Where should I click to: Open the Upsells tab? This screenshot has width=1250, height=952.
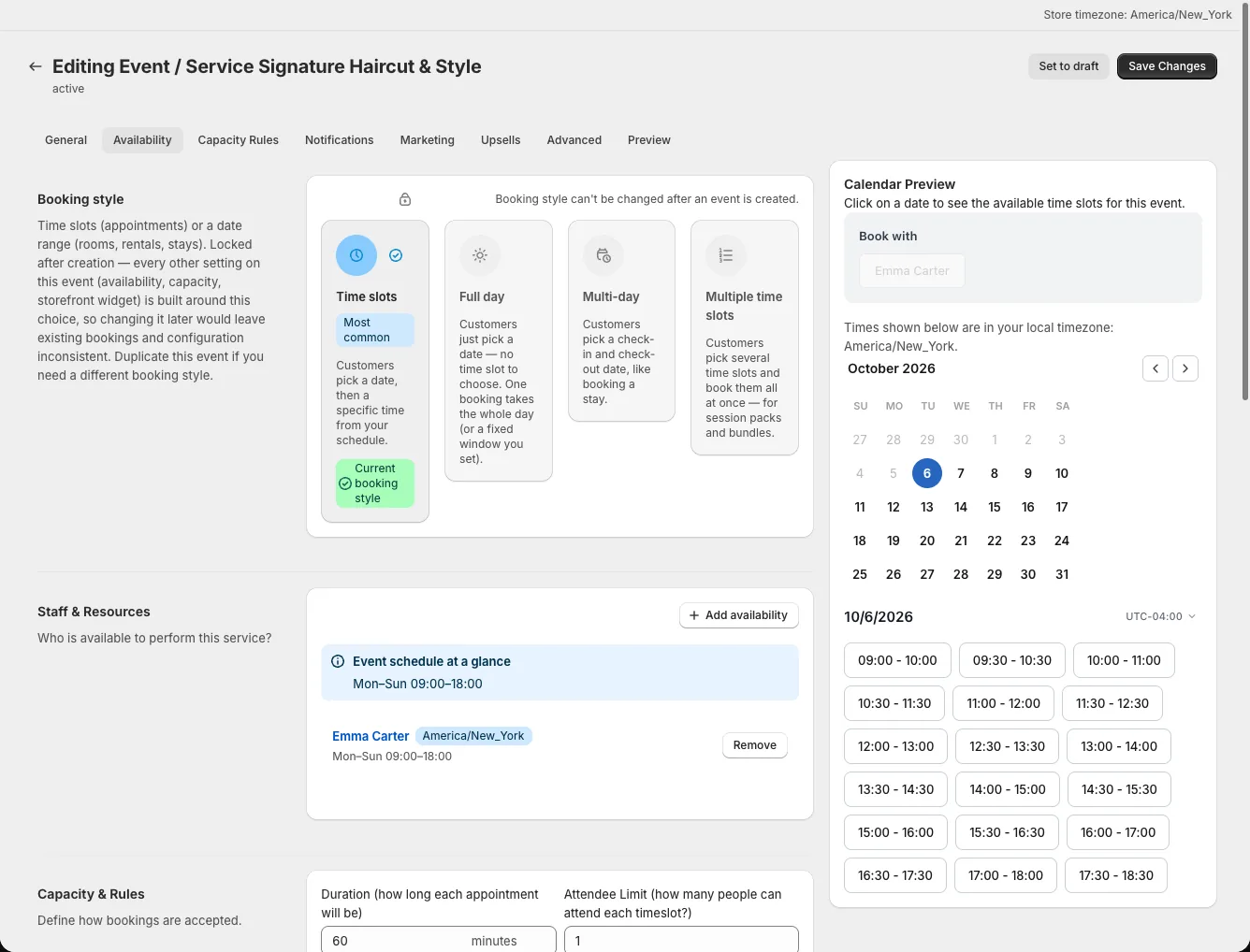click(x=501, y=140)
